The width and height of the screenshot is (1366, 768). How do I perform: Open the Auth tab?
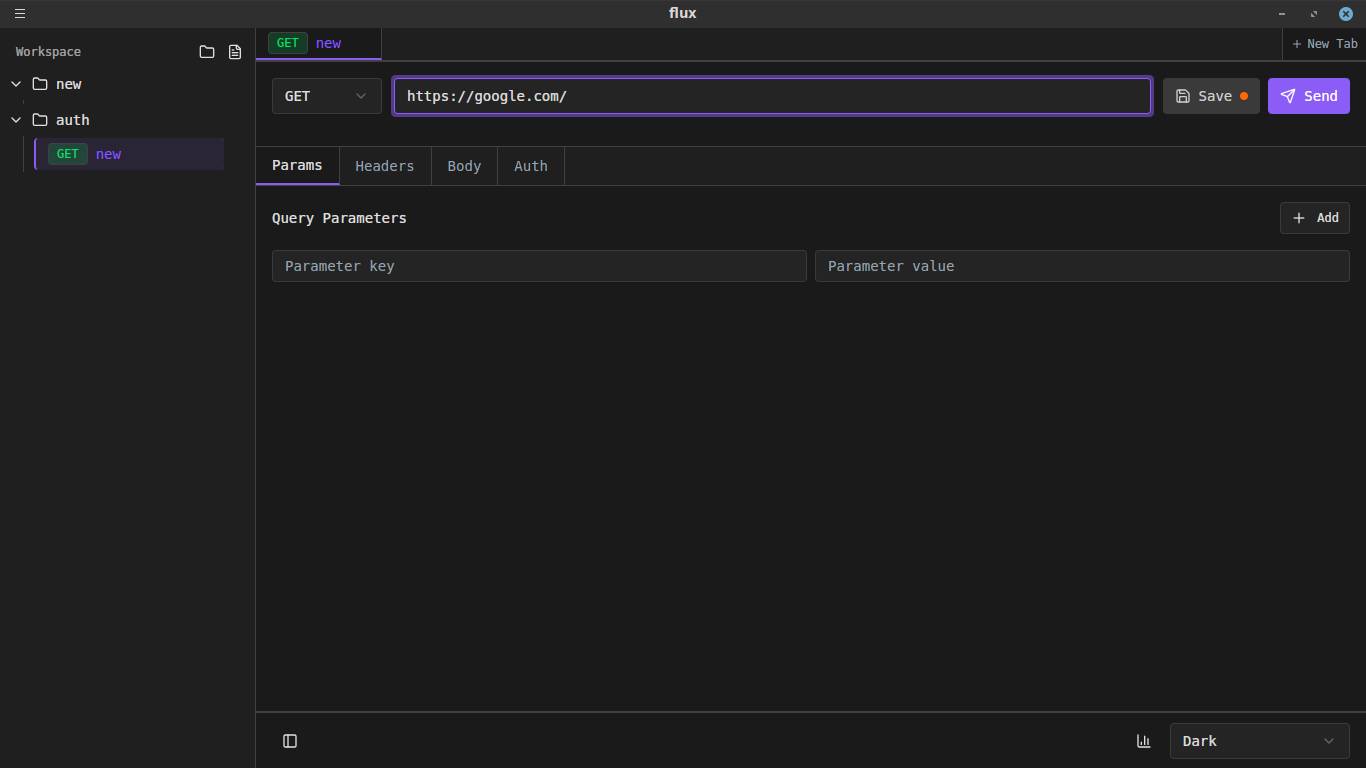tap(530, 166)
